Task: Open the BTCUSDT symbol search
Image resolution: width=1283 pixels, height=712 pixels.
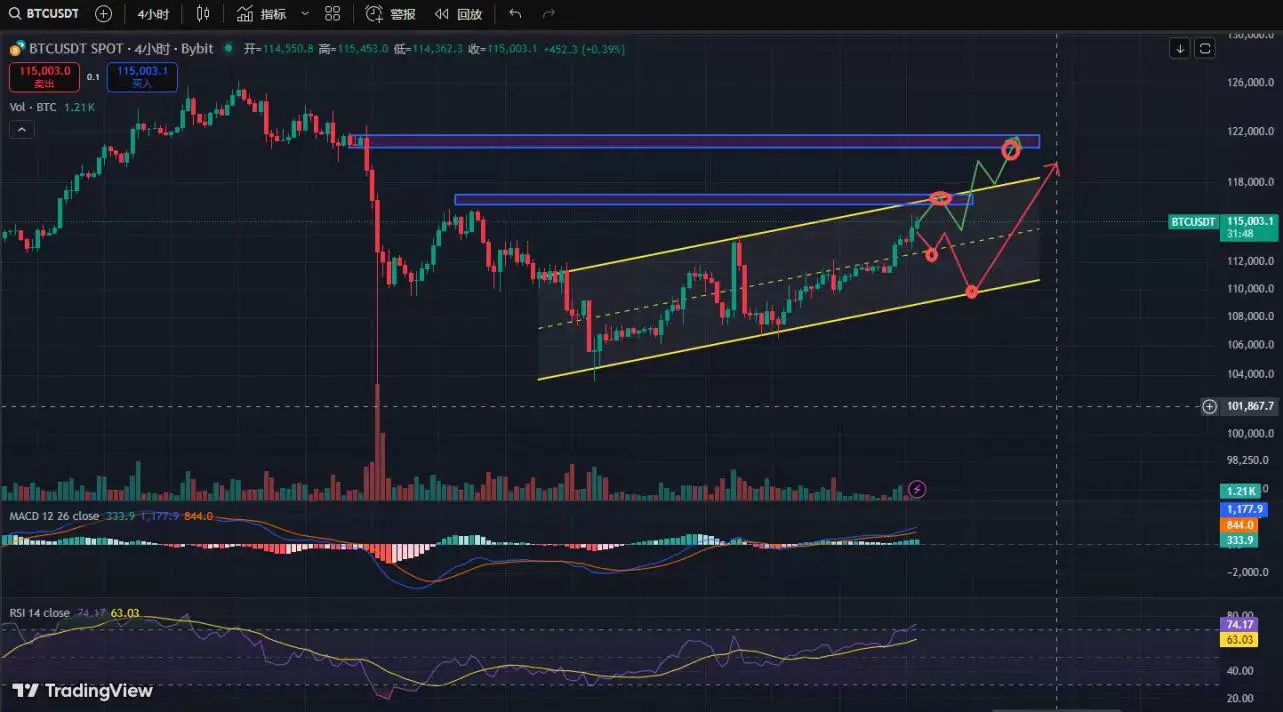Action: [45, 14]
